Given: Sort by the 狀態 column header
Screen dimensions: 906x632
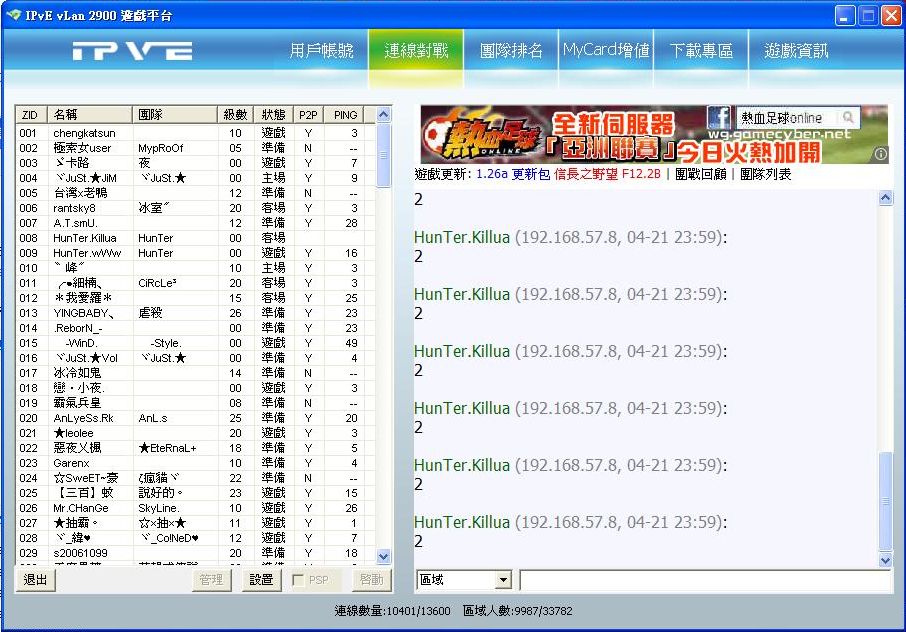Looking at the screenshot, I should (273, 115).
